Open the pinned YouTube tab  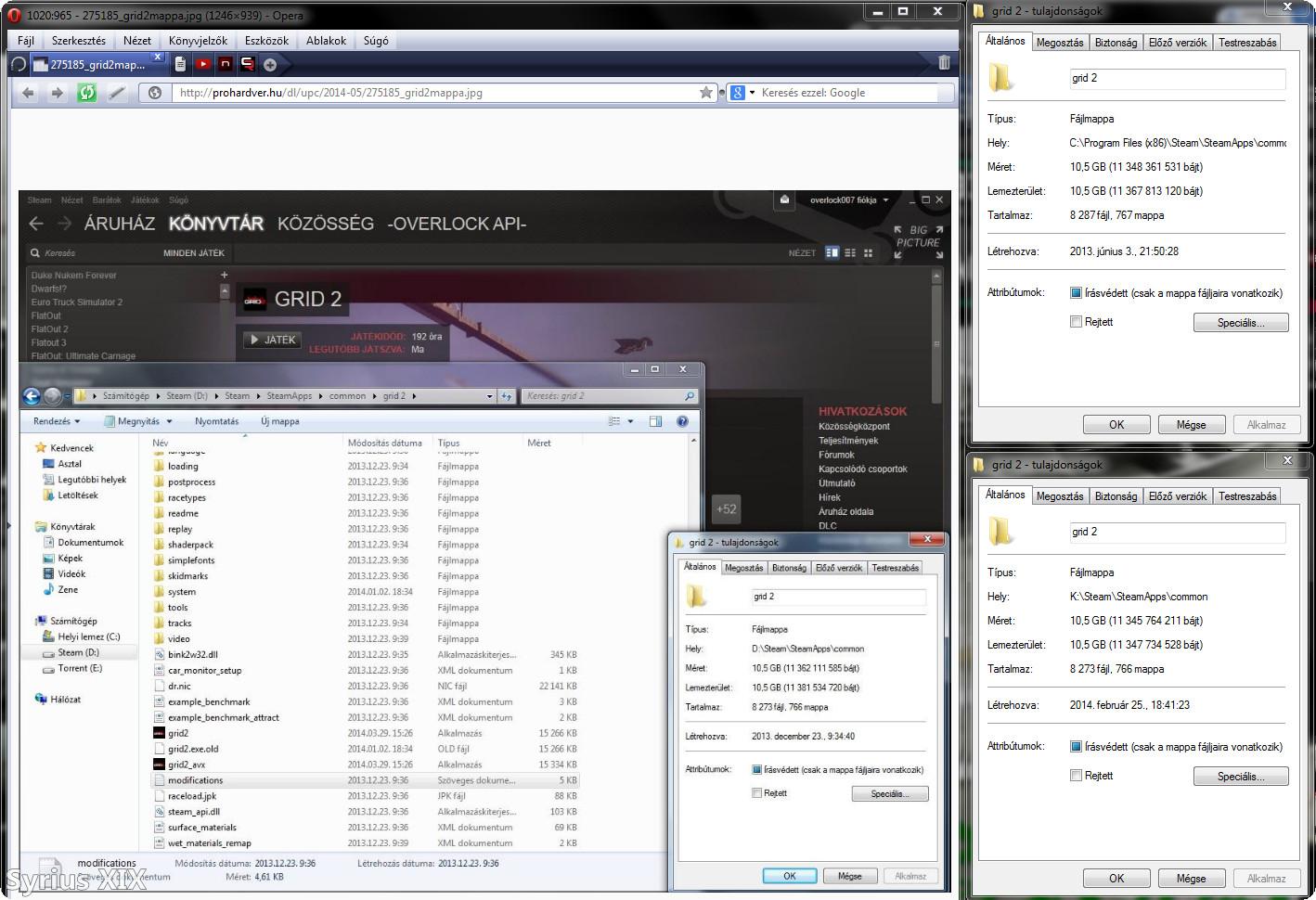[202, 64]
